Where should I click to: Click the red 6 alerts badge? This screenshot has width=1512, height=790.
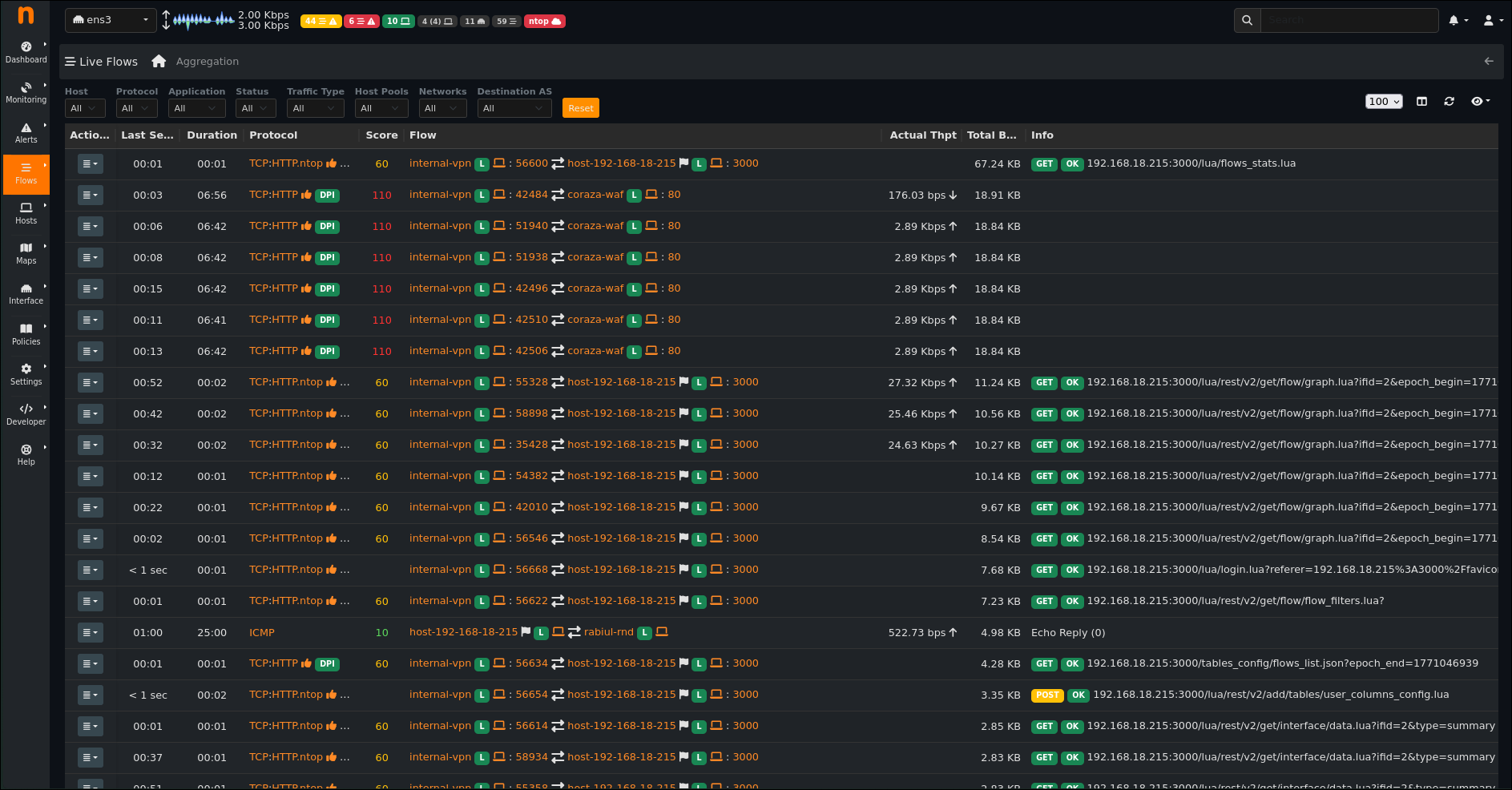pos(361,22)
